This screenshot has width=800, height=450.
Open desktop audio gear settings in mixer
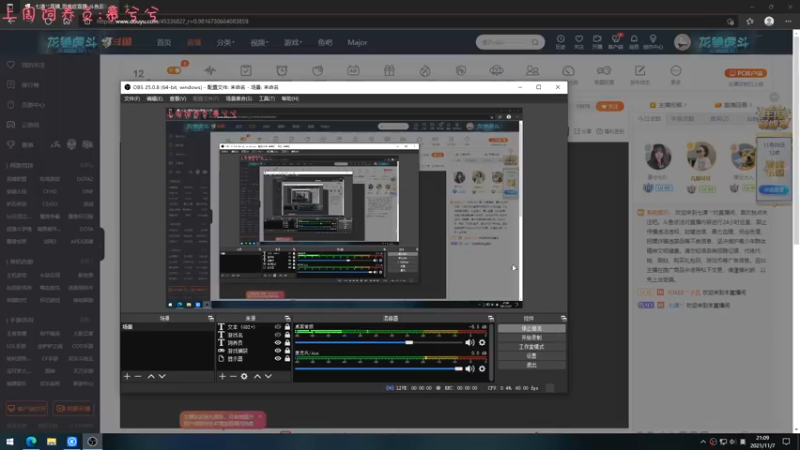tap(482, 342)
